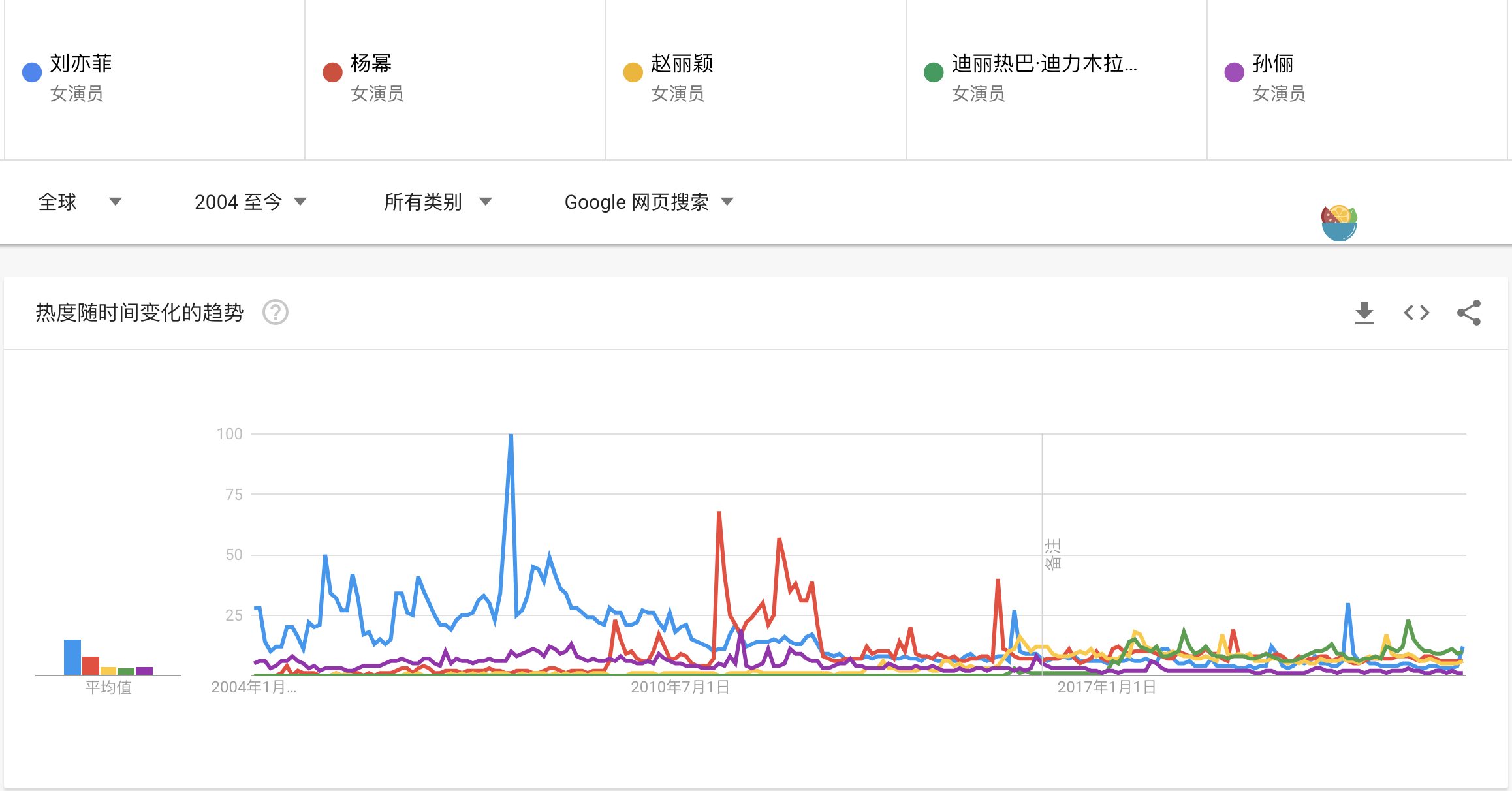Click the download icon to export trend data
This screenshot has height=791, width=1512.
1363,313
